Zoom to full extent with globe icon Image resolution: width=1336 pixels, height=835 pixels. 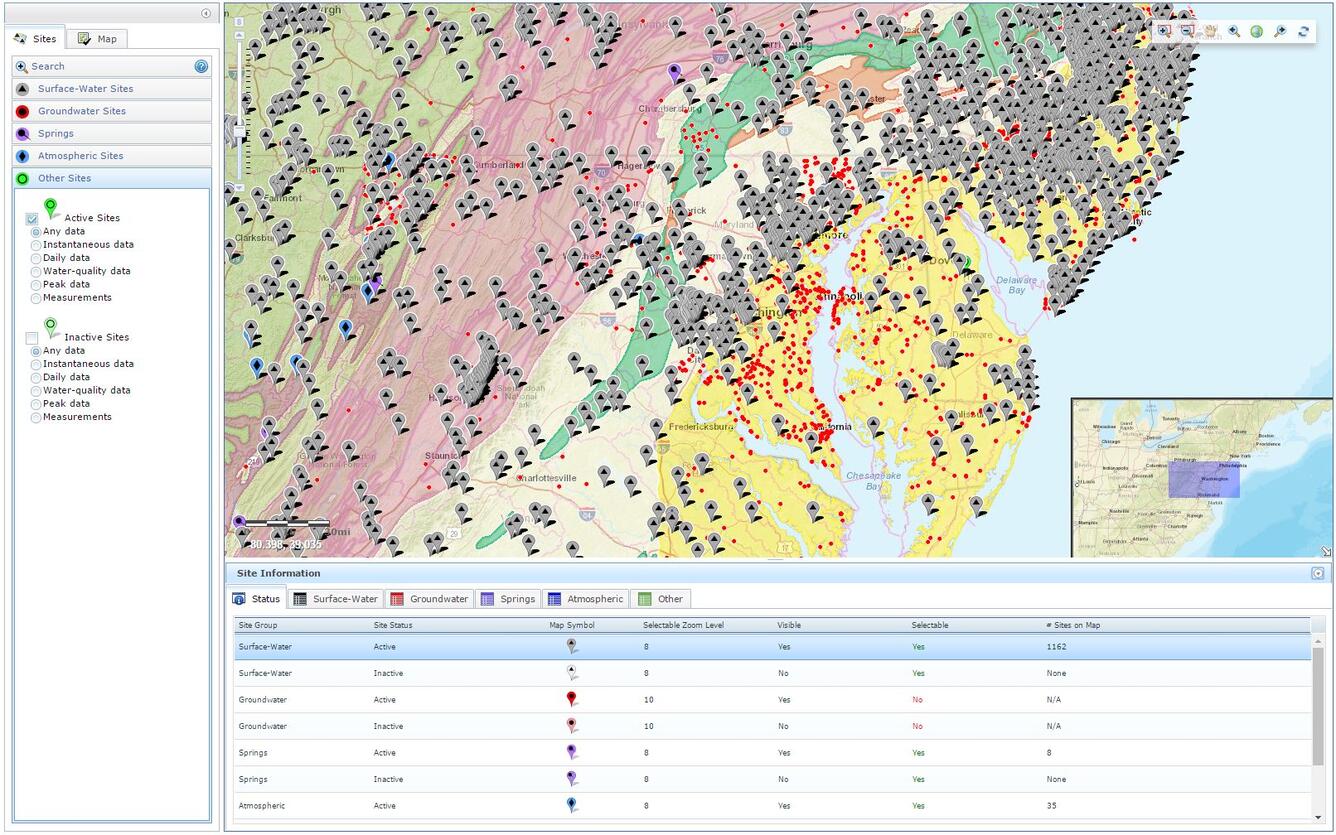click(x=1256, y=31)
